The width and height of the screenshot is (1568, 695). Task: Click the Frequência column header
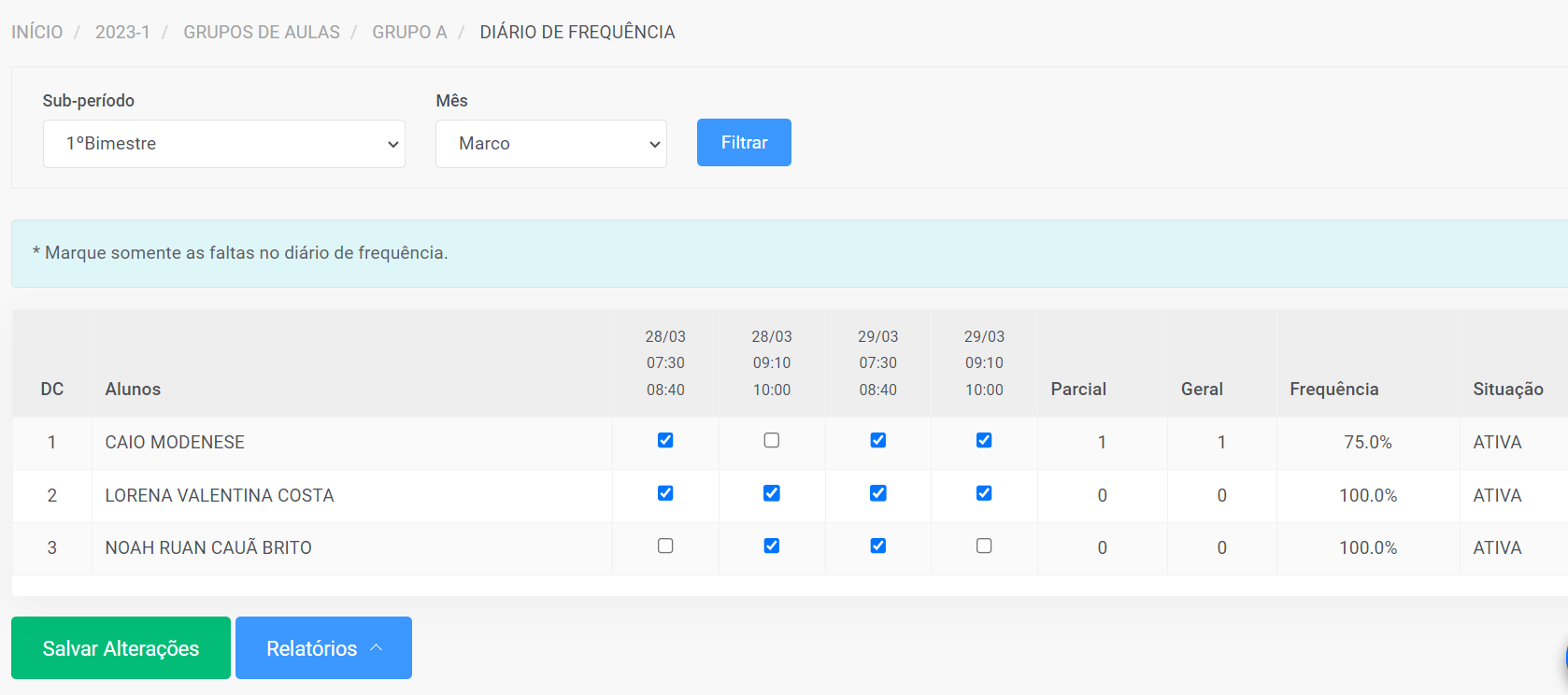point(1334,389)
